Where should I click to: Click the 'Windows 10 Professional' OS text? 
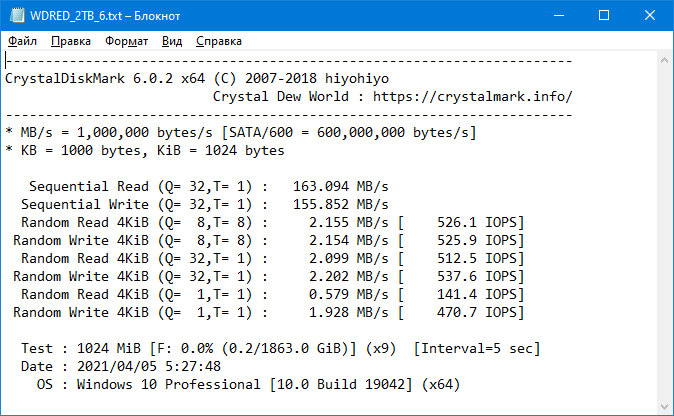click(168, 385)
